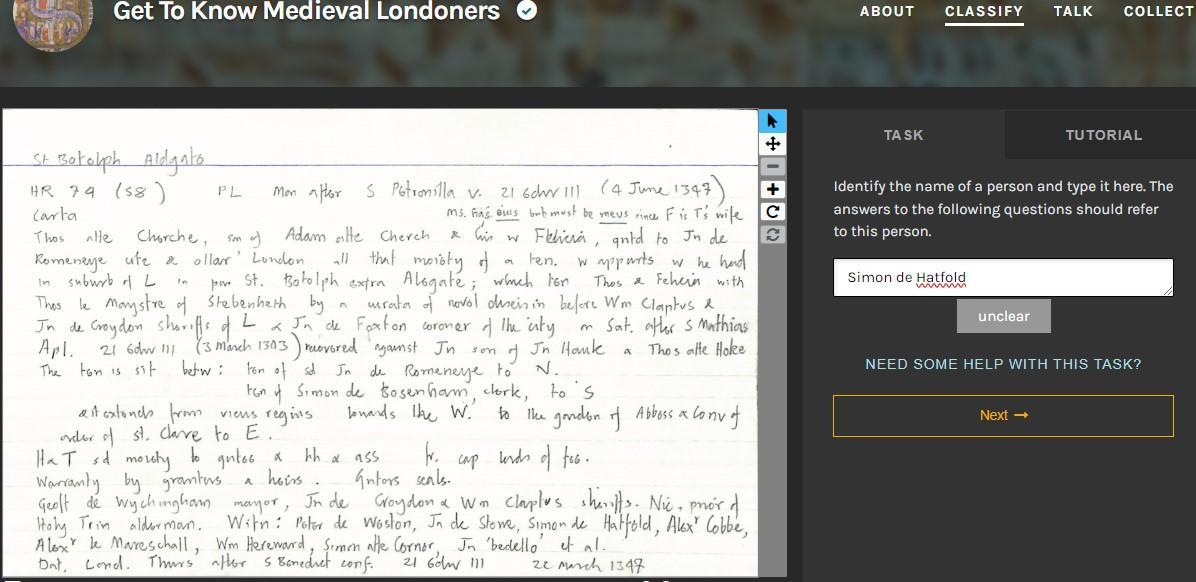Click the Get To Know Medieval Londoners title
This screenshot has height=582, width=1196.
pos(307,11)
